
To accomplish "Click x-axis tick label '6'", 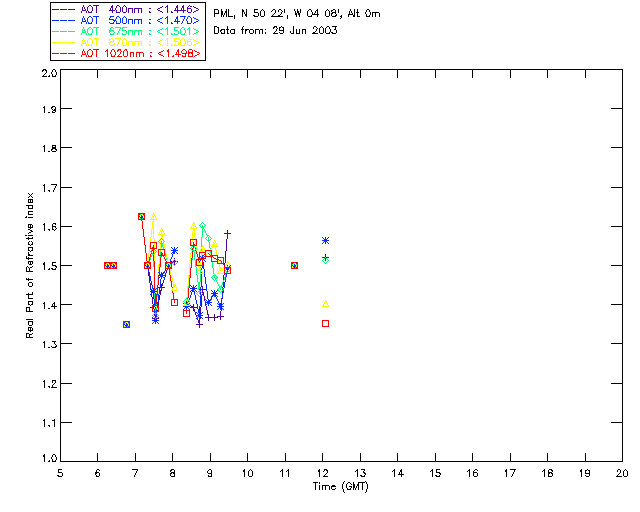I will click(98, 473).
